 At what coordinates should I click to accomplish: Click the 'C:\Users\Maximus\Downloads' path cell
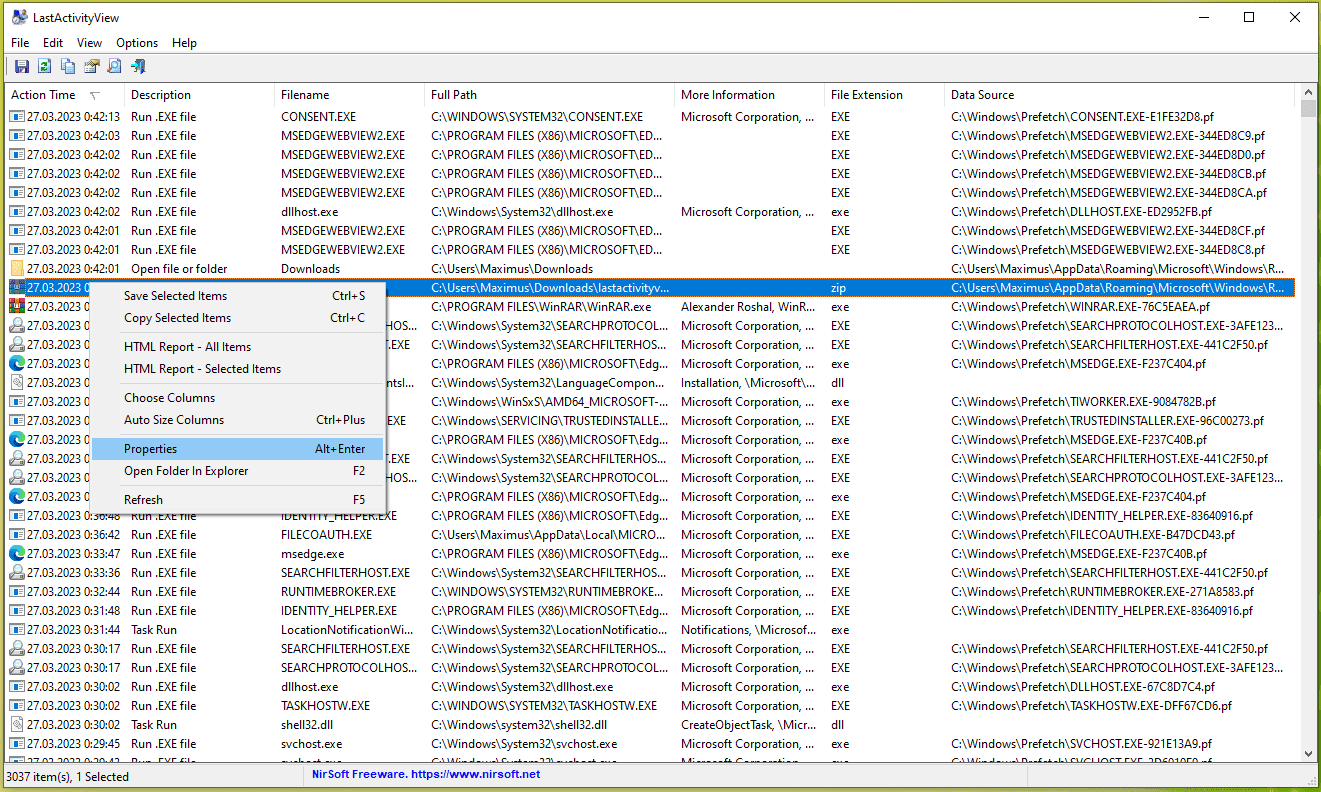[512, 269]
